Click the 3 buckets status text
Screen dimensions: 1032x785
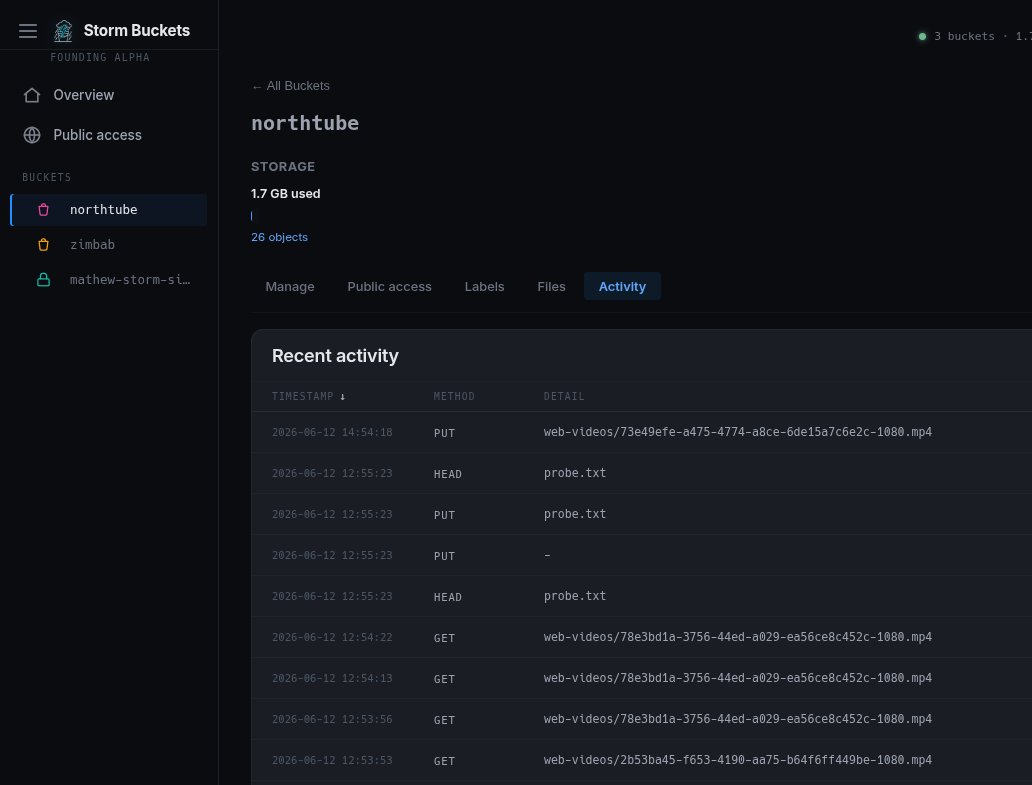[x=964, y=36]
